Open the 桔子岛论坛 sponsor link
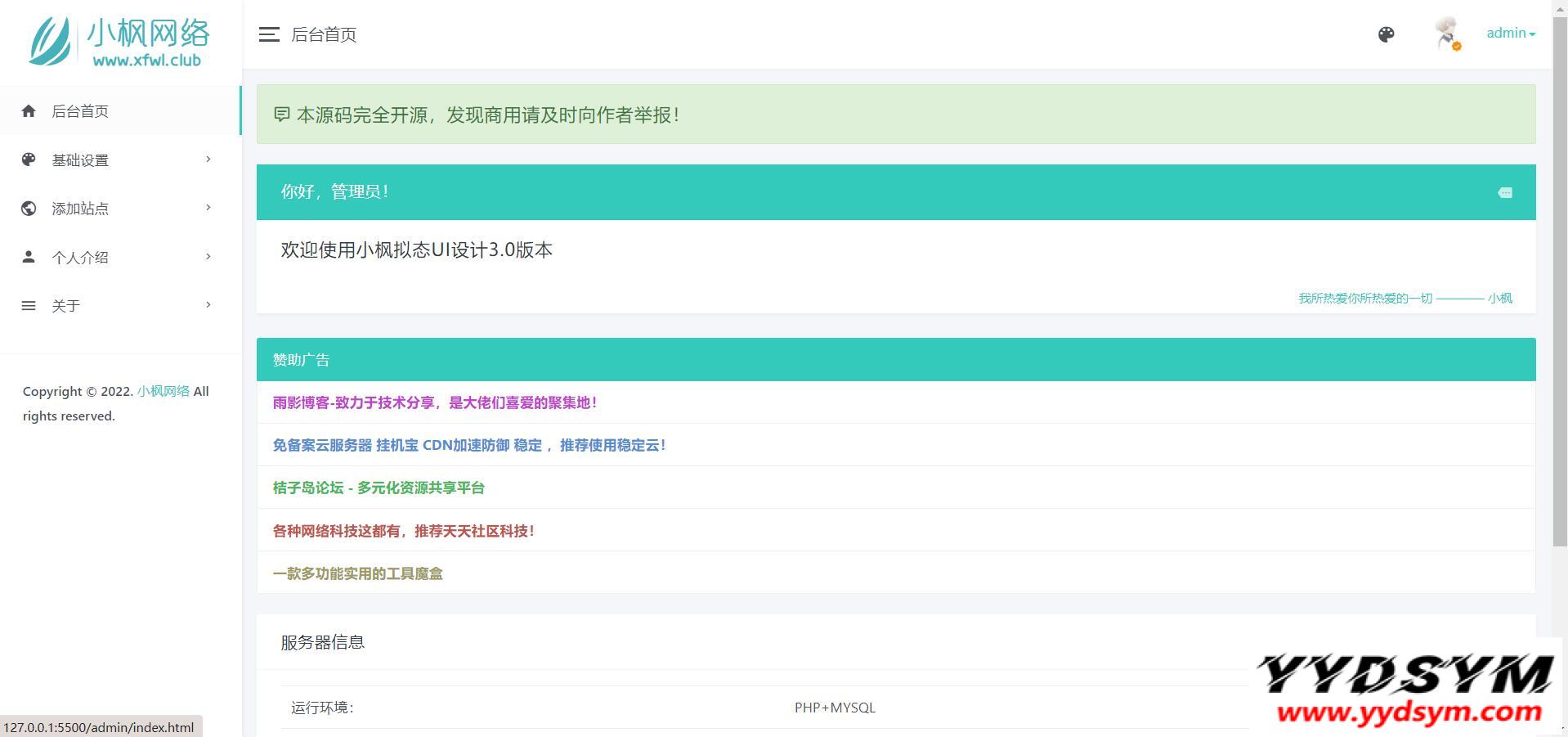The height and width of the screenshot is (737, 1568). coord(379,488)
